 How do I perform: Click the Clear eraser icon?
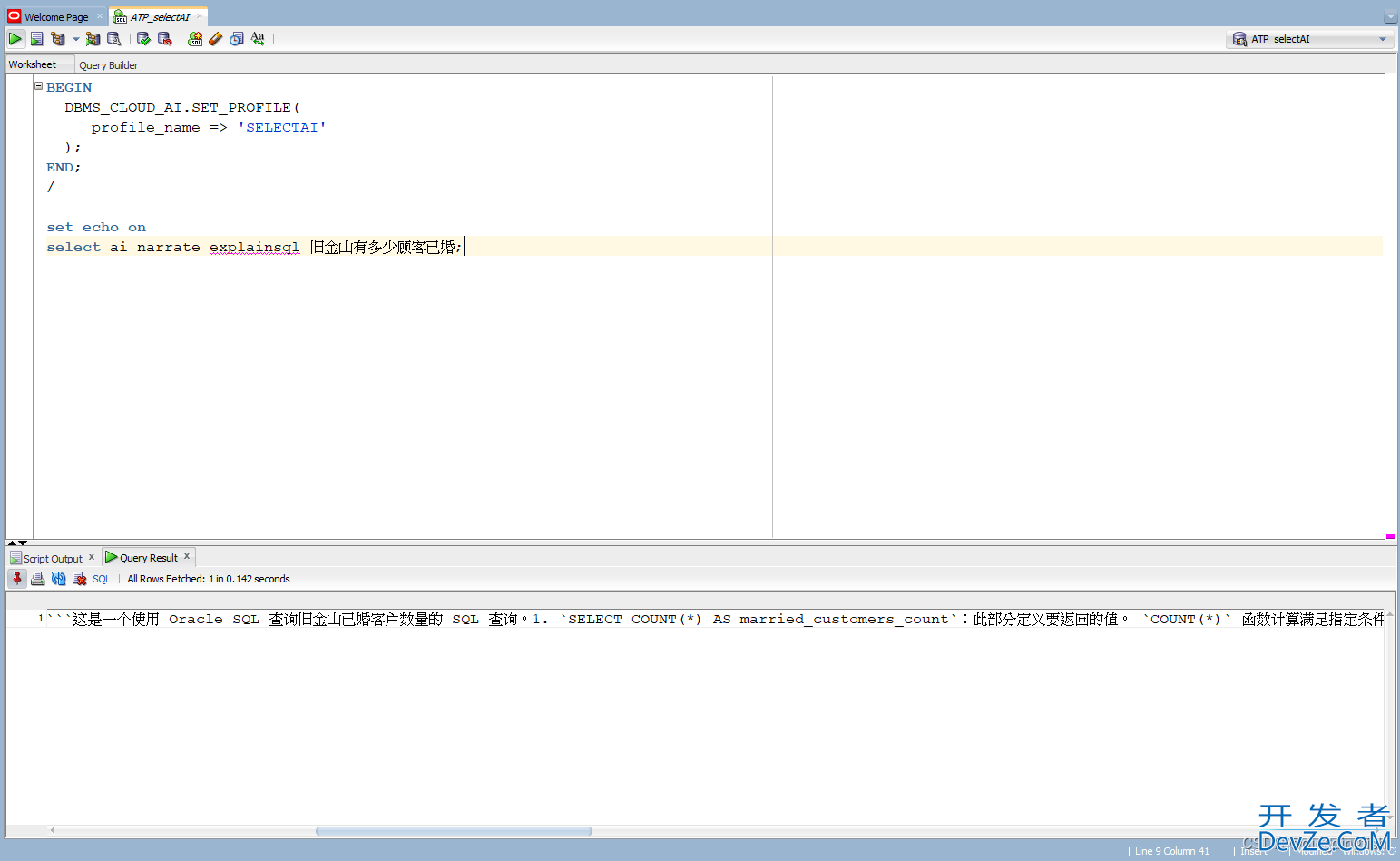(216, 39)
